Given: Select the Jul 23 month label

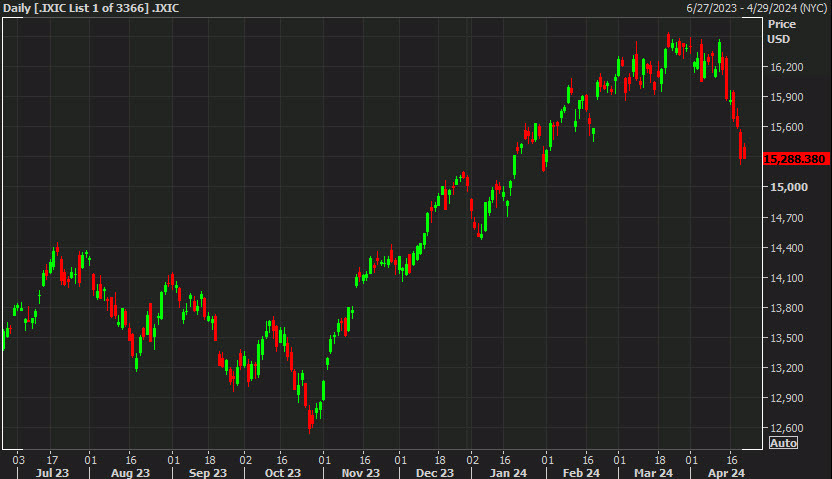Looking at the screenshot, I should (x=52, y=473).
